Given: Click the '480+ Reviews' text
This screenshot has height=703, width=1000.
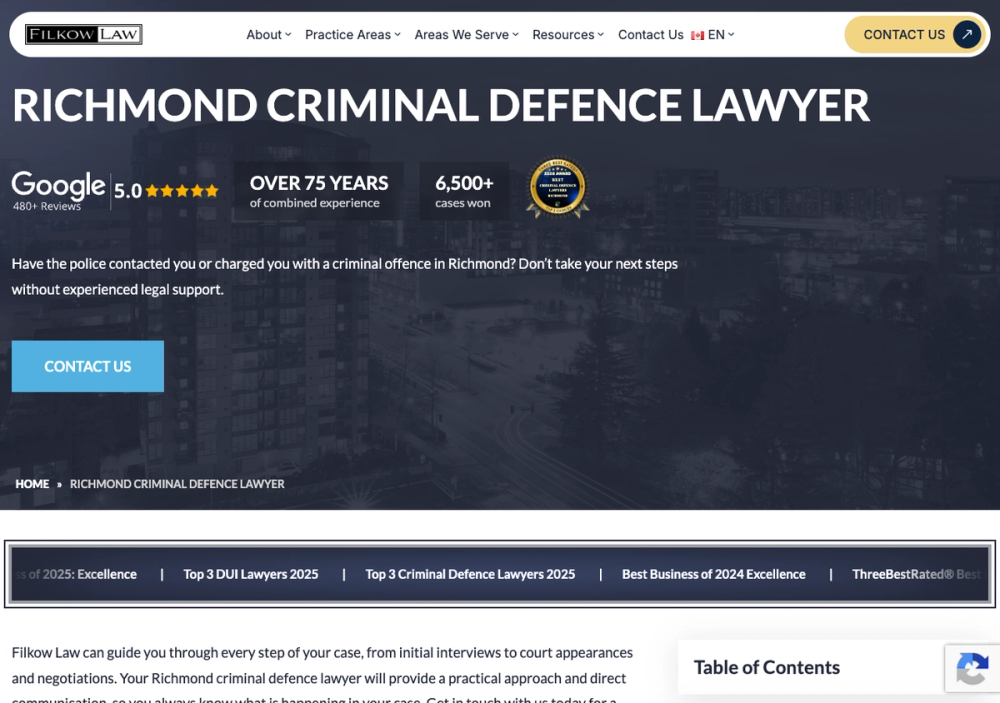Looking at the screenshot, I should 47,206.
